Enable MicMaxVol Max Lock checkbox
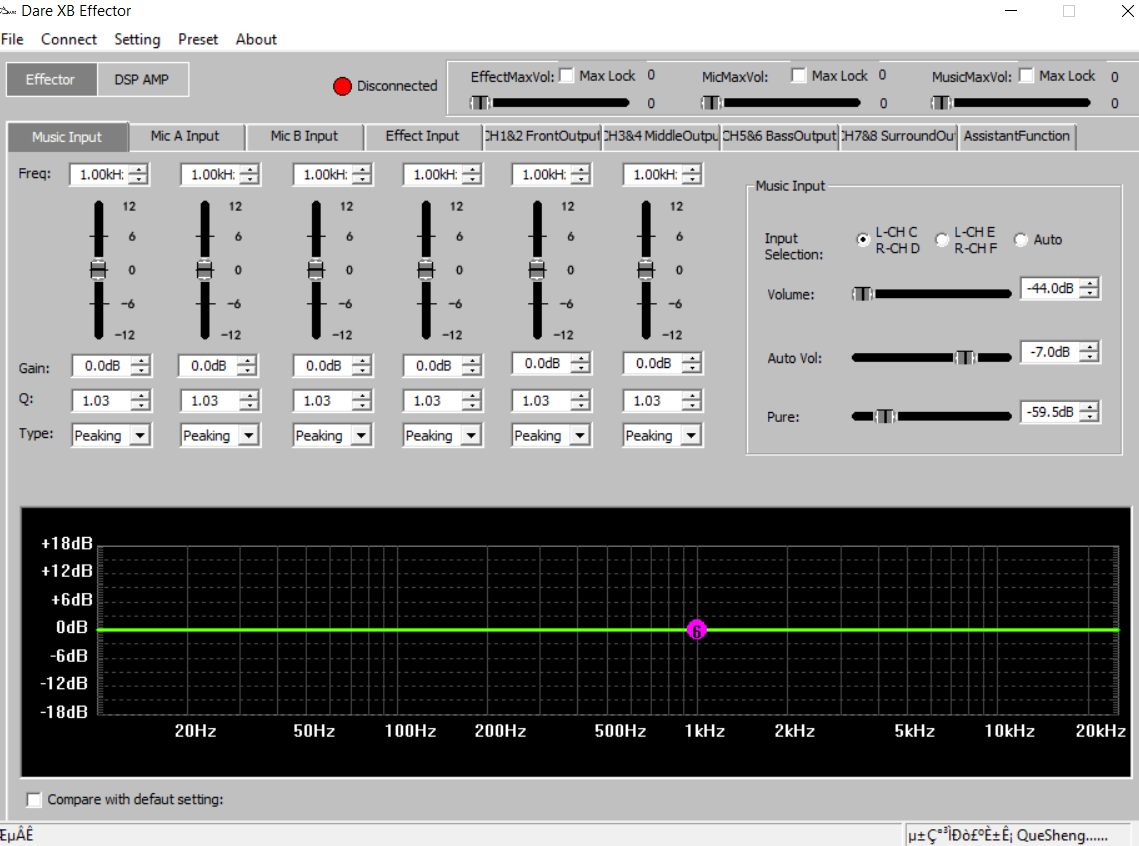 click(798, 76)
